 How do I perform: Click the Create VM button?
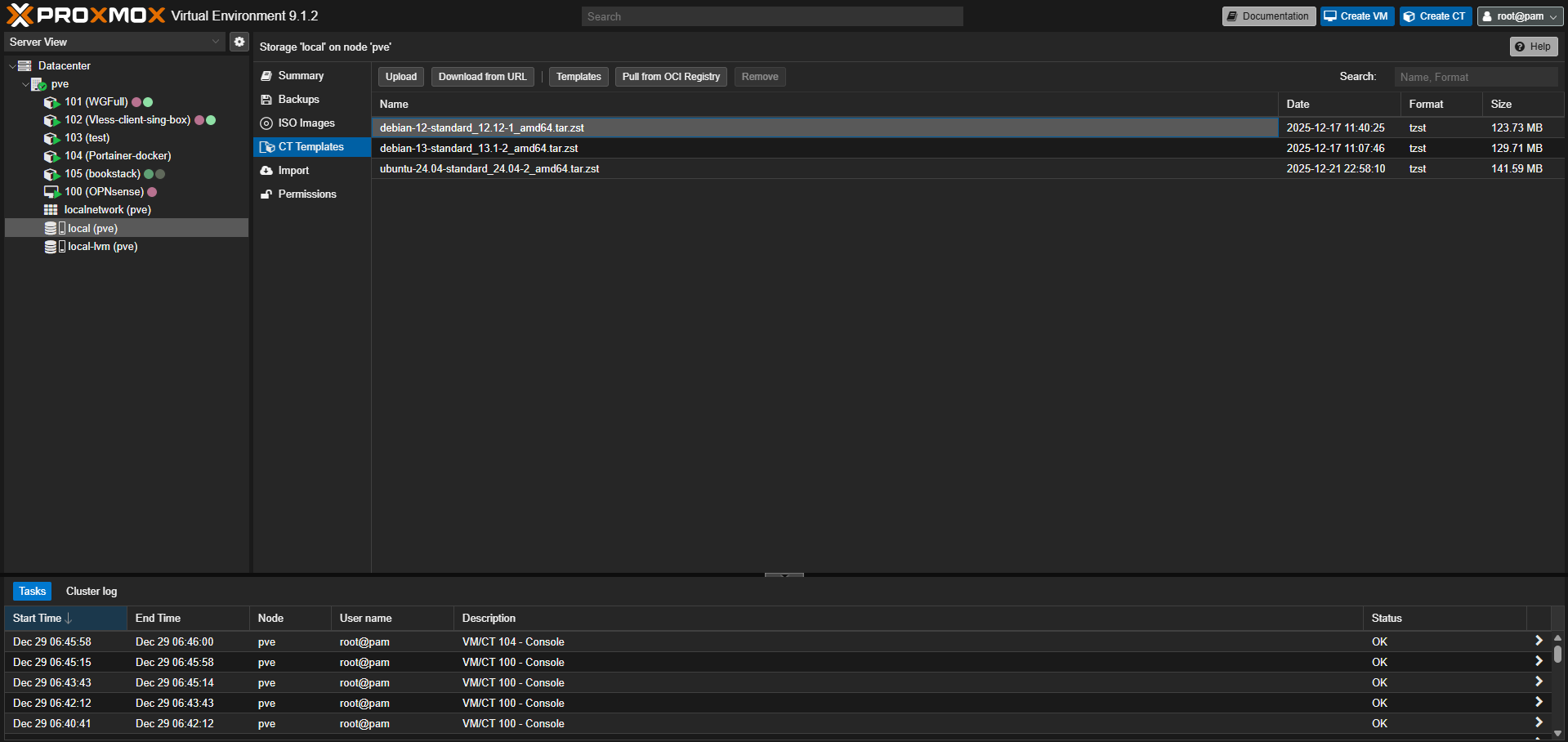(x=1357, y=16)
